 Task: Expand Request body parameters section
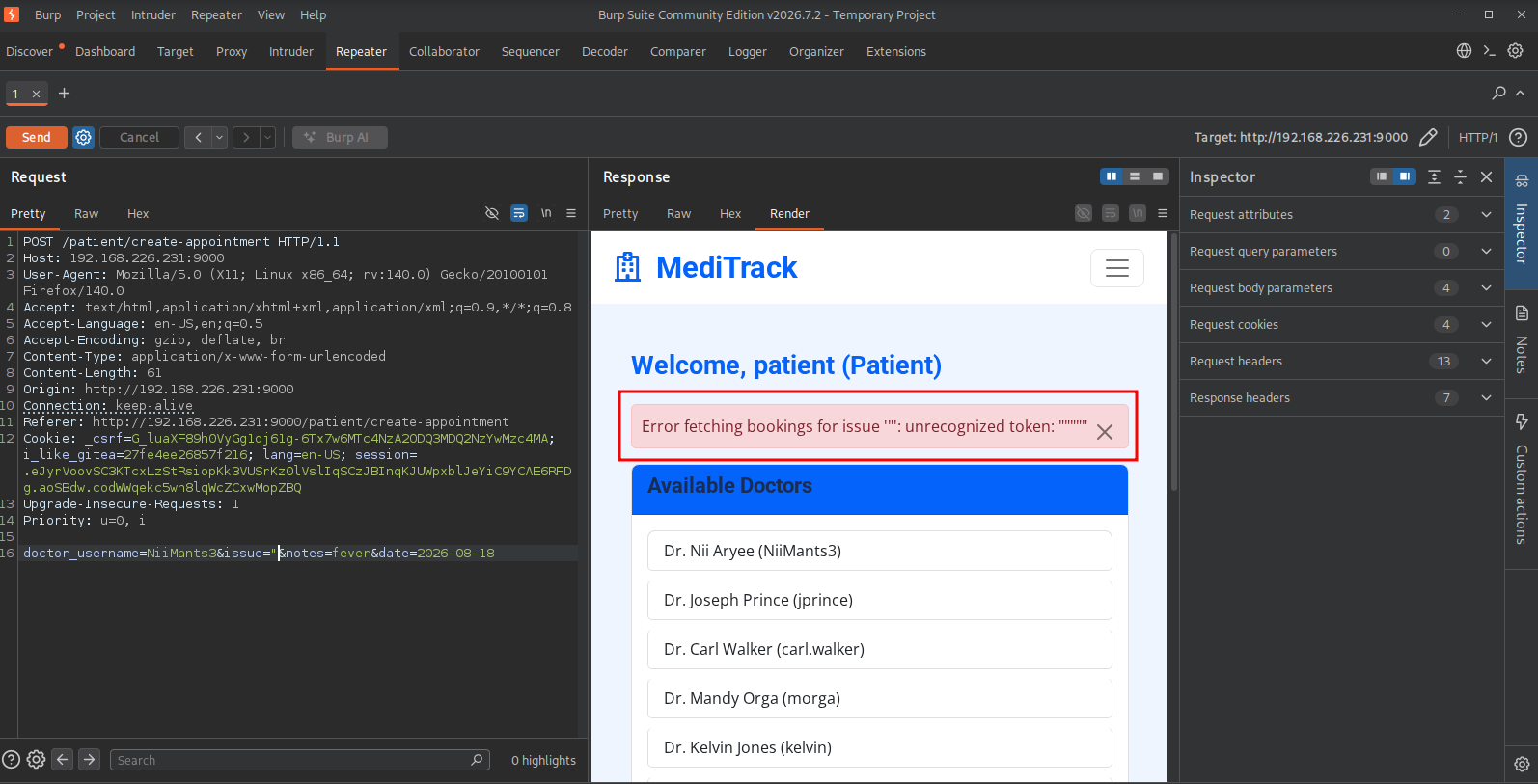[x=1342, y=287]
